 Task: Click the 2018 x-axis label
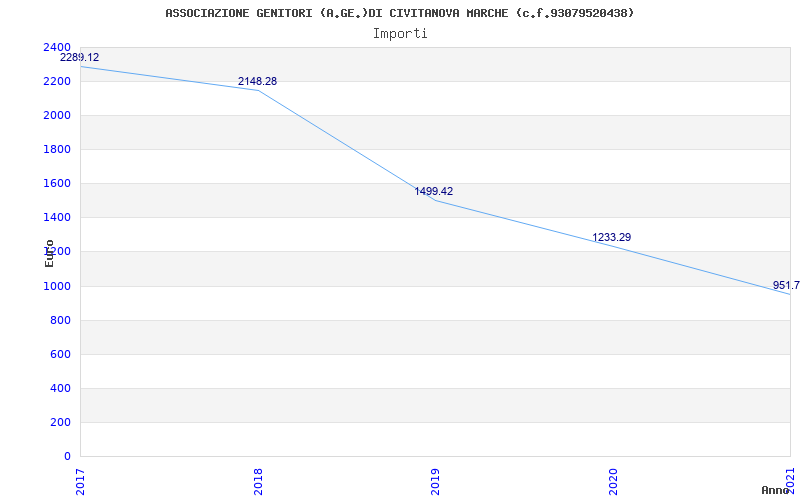coord(258,482)
